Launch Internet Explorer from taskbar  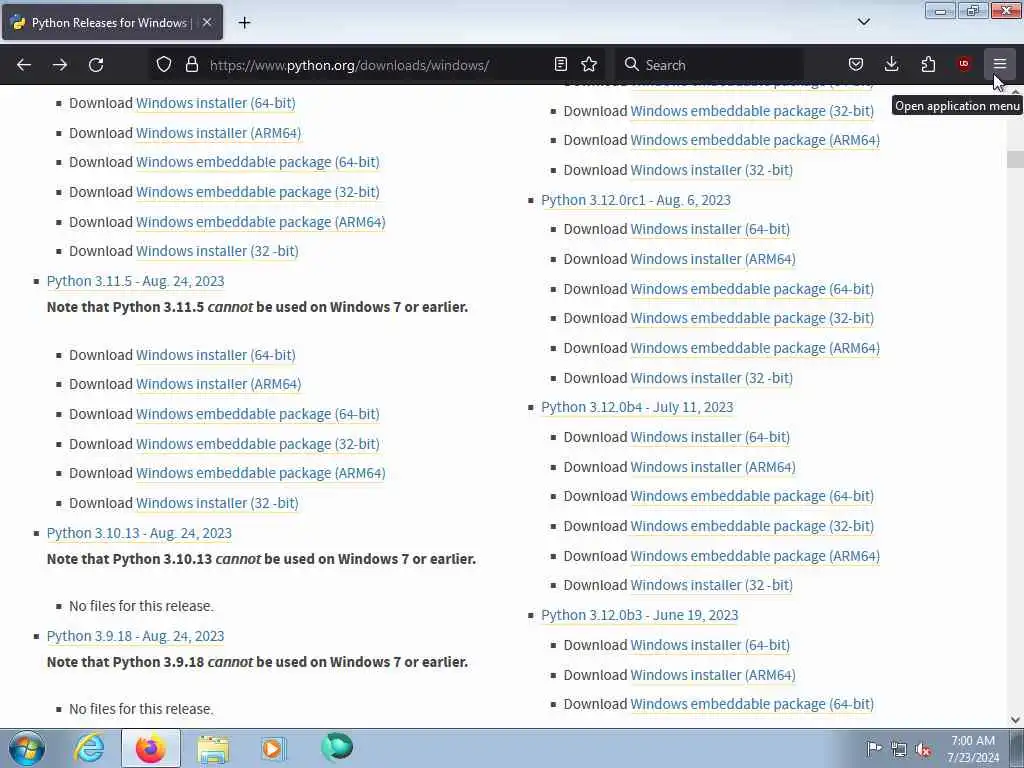89,748
